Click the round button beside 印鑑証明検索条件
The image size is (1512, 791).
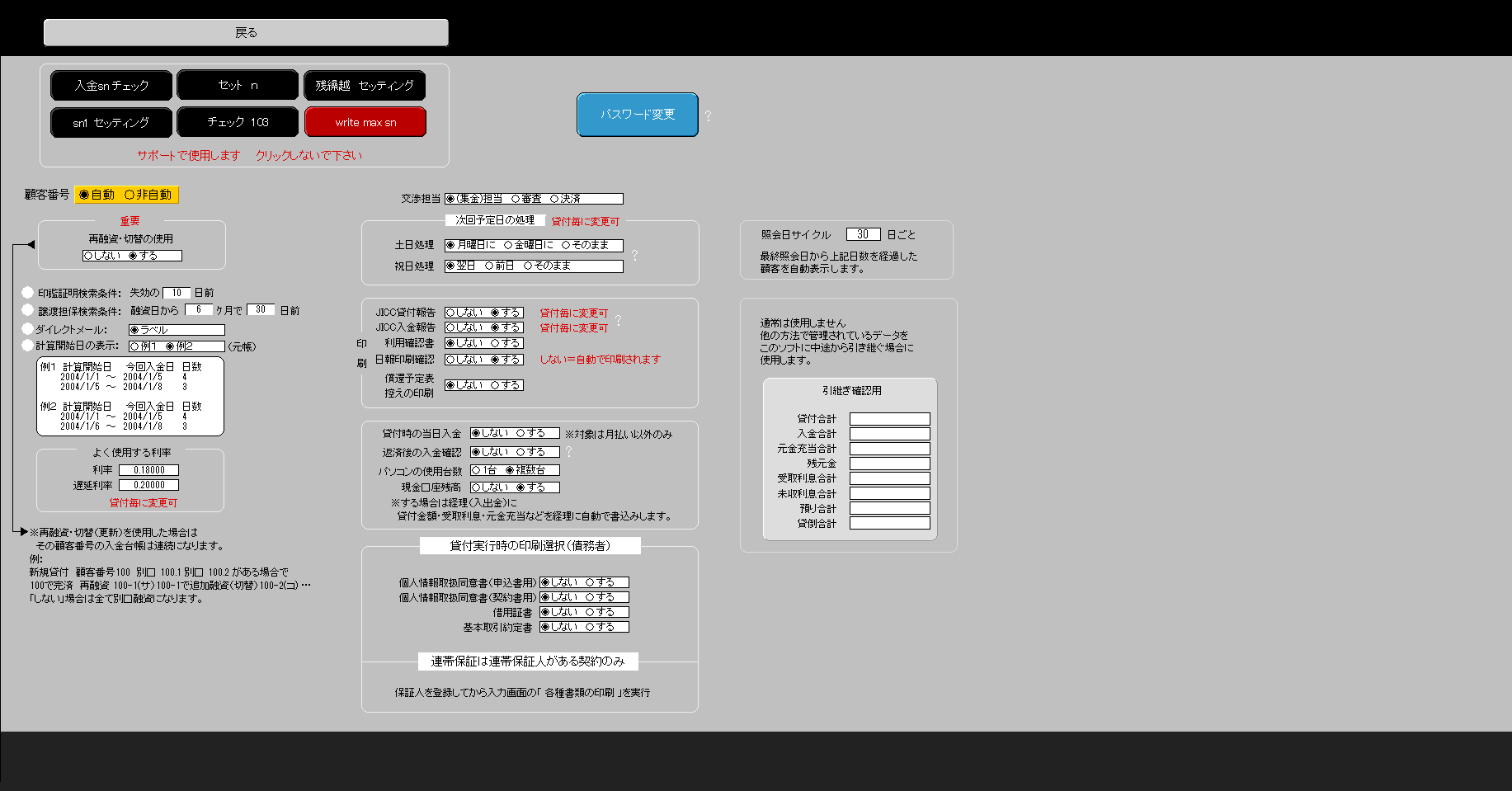[28, 293]
